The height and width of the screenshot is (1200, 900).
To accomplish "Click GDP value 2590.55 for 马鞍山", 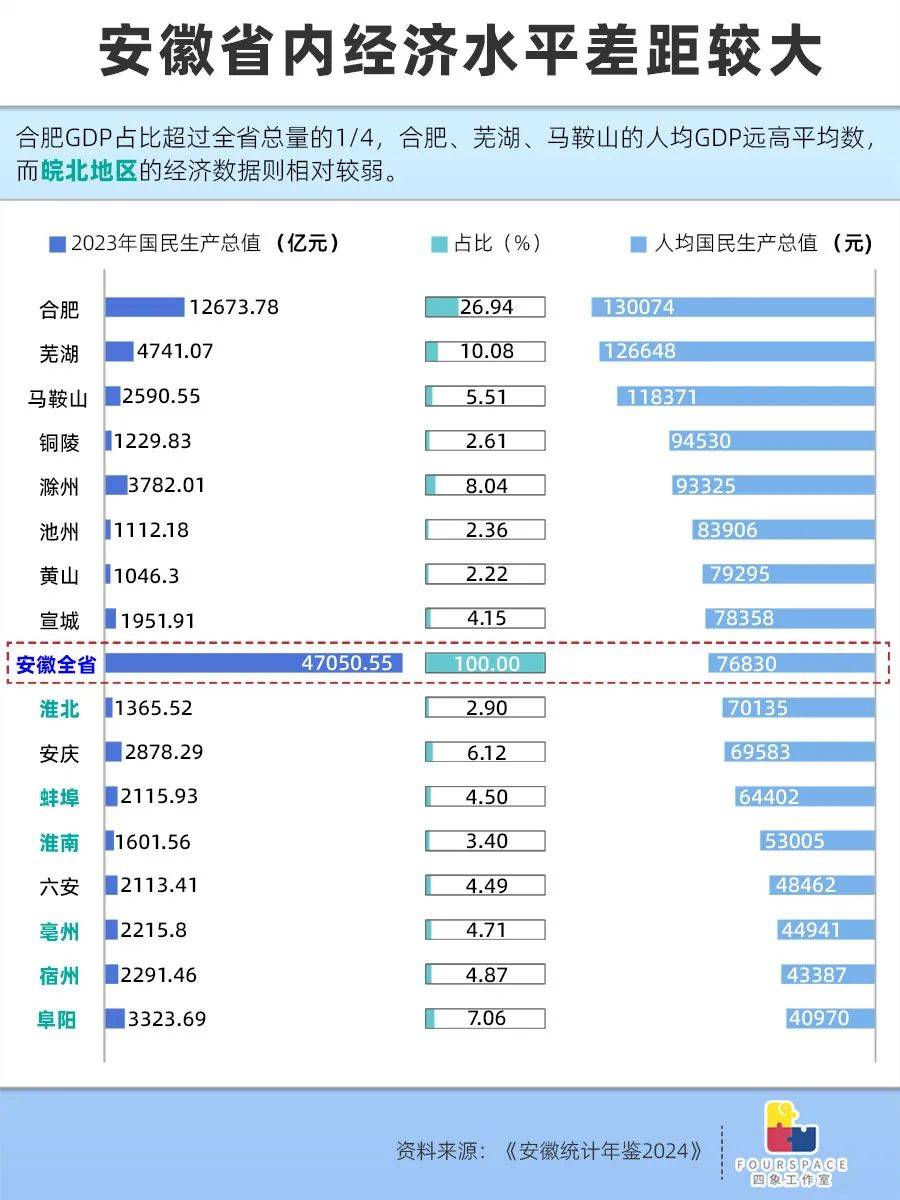I will 161,396.
